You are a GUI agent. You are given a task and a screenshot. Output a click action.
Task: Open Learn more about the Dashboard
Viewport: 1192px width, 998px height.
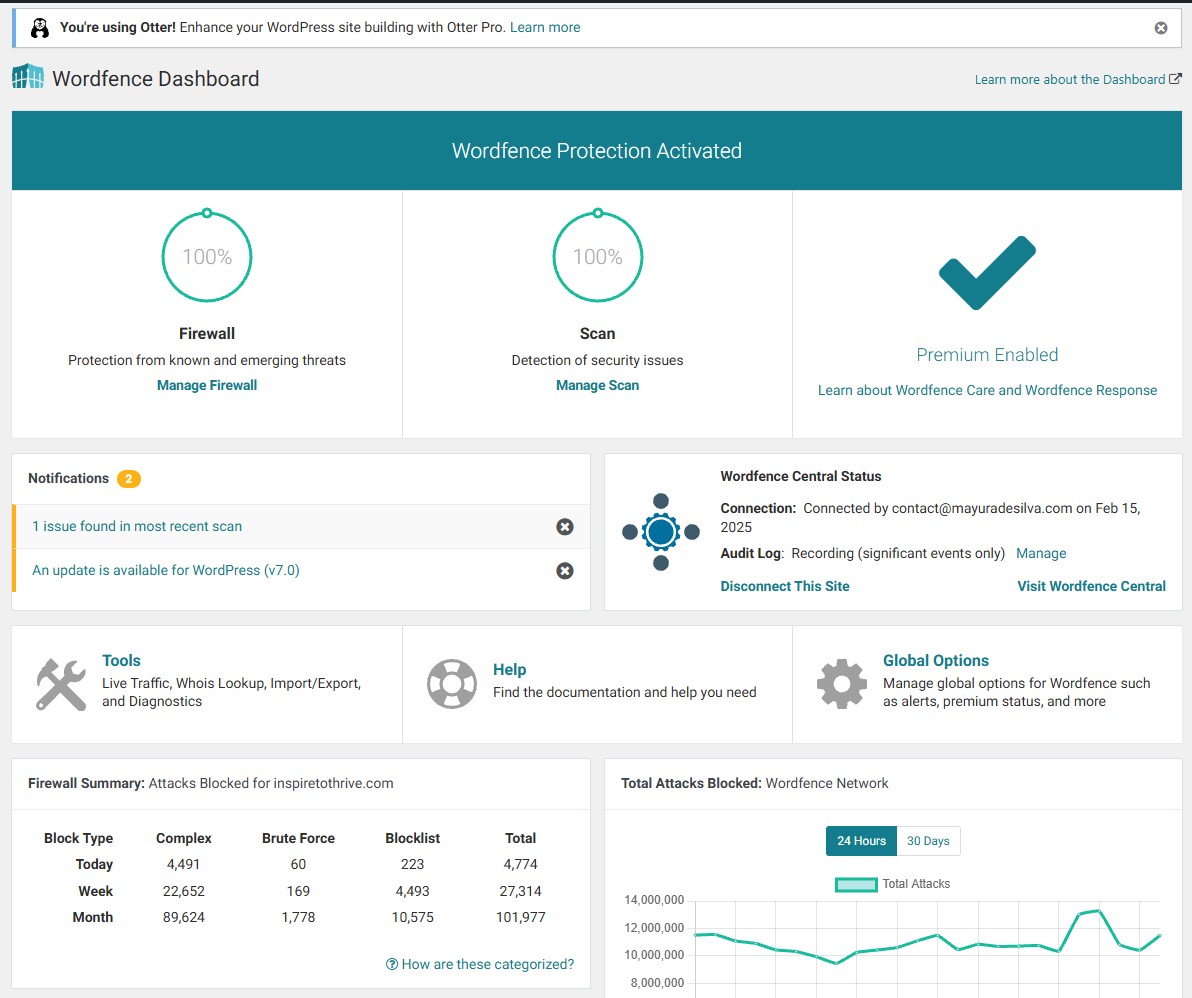coord(1077,79)
